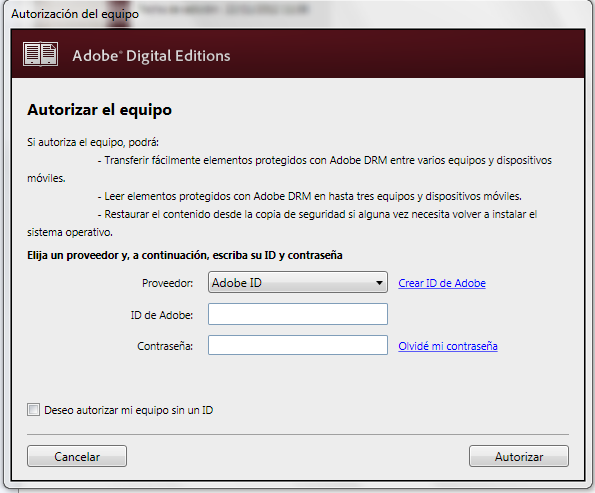Click the ID de Adobe input field
595x493 pixels.
298,314
